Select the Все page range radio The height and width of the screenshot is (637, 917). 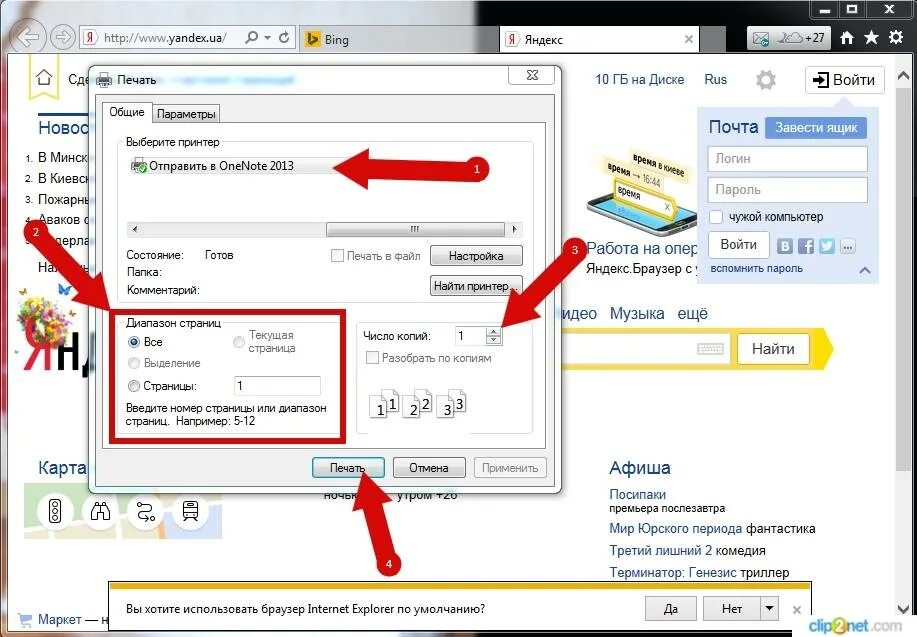point(134,342)
